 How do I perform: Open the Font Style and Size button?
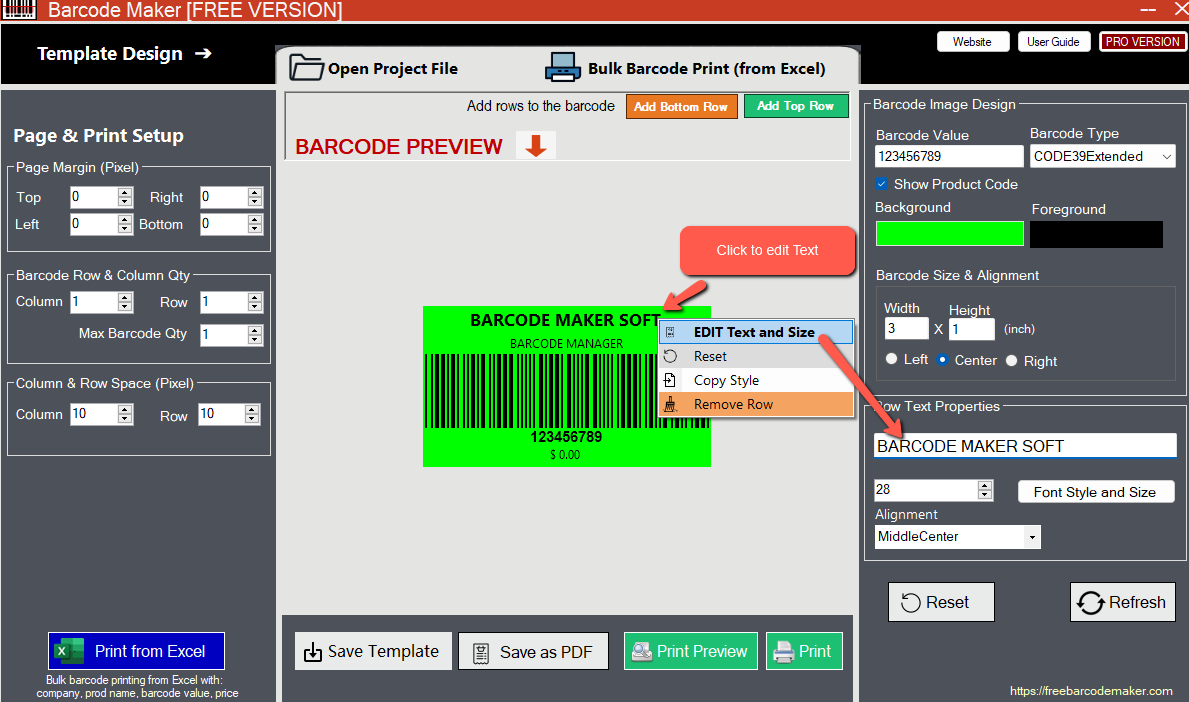1095,492
